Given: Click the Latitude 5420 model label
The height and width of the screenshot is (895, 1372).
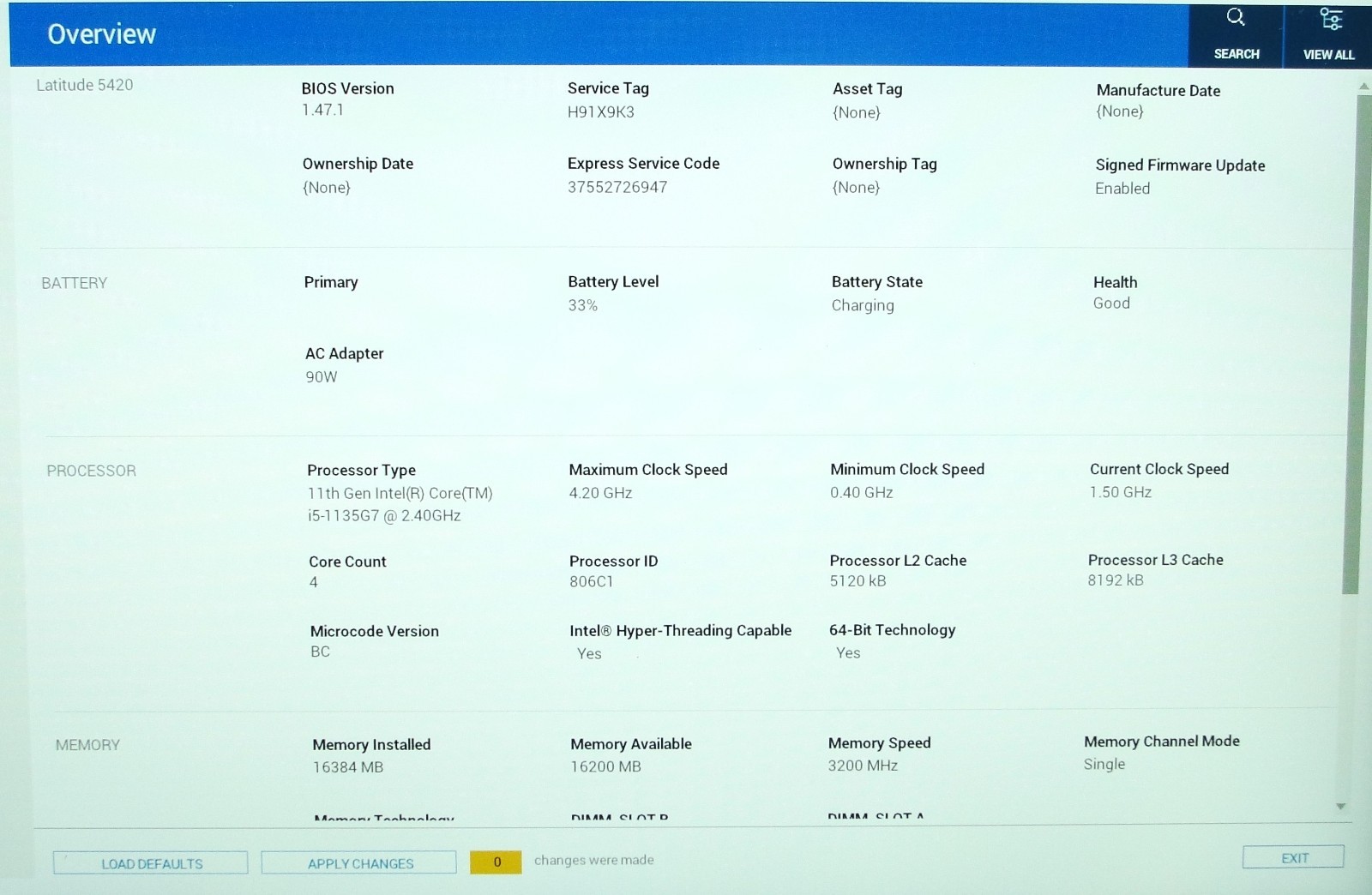Looking at the screenshot, I should pyautogui.click(x=84, y=85).
